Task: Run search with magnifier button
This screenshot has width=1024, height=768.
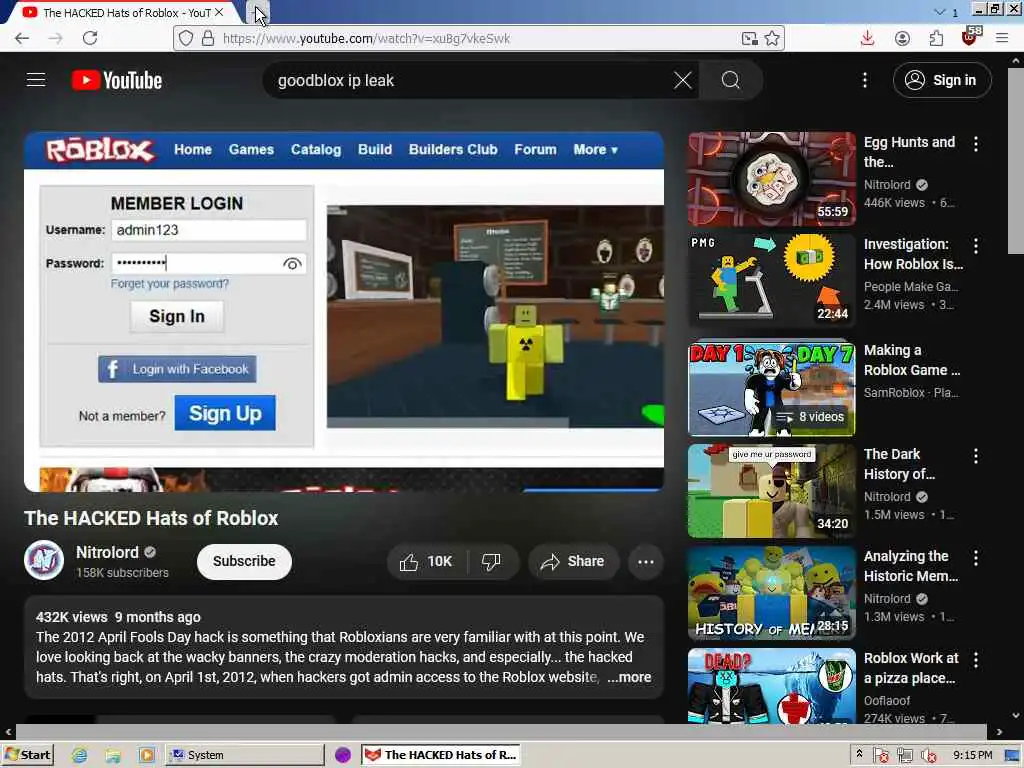Action: 731,80
